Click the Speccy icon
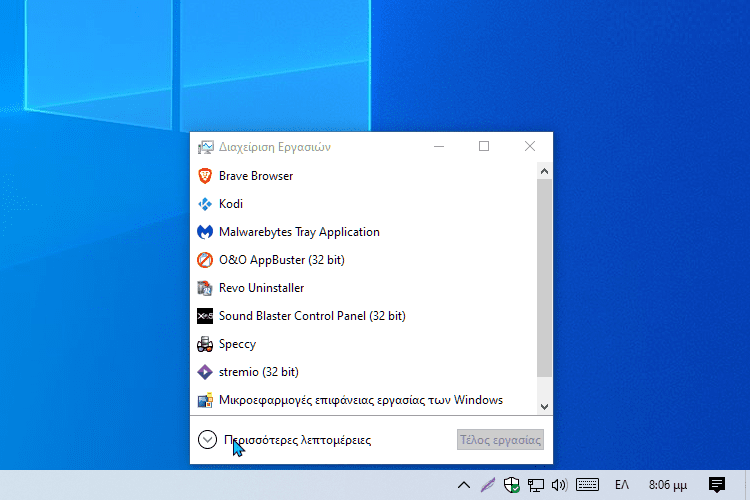 pos(205,344)
